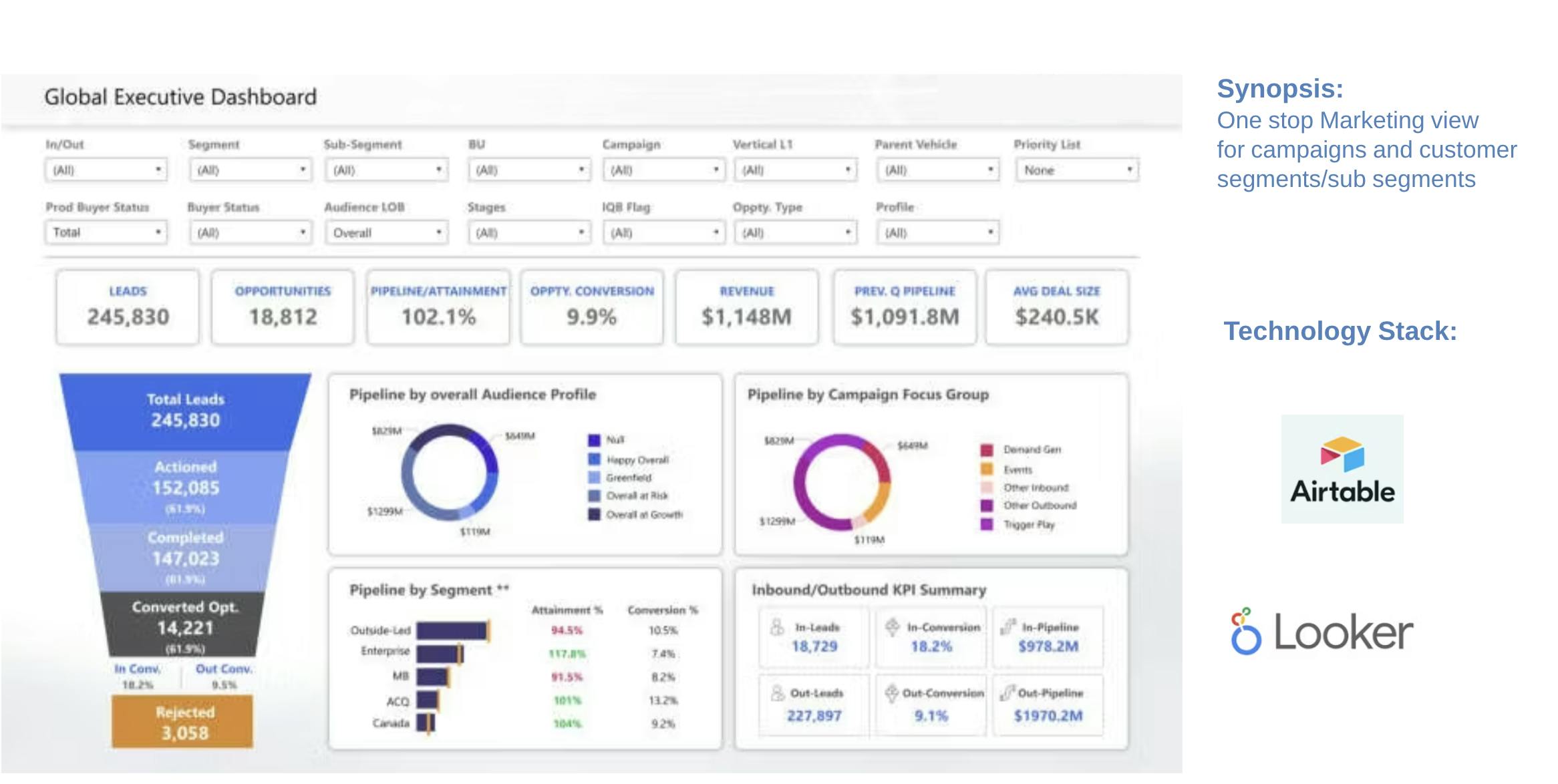Click the Out-Leads person icon

pos(777,693)
